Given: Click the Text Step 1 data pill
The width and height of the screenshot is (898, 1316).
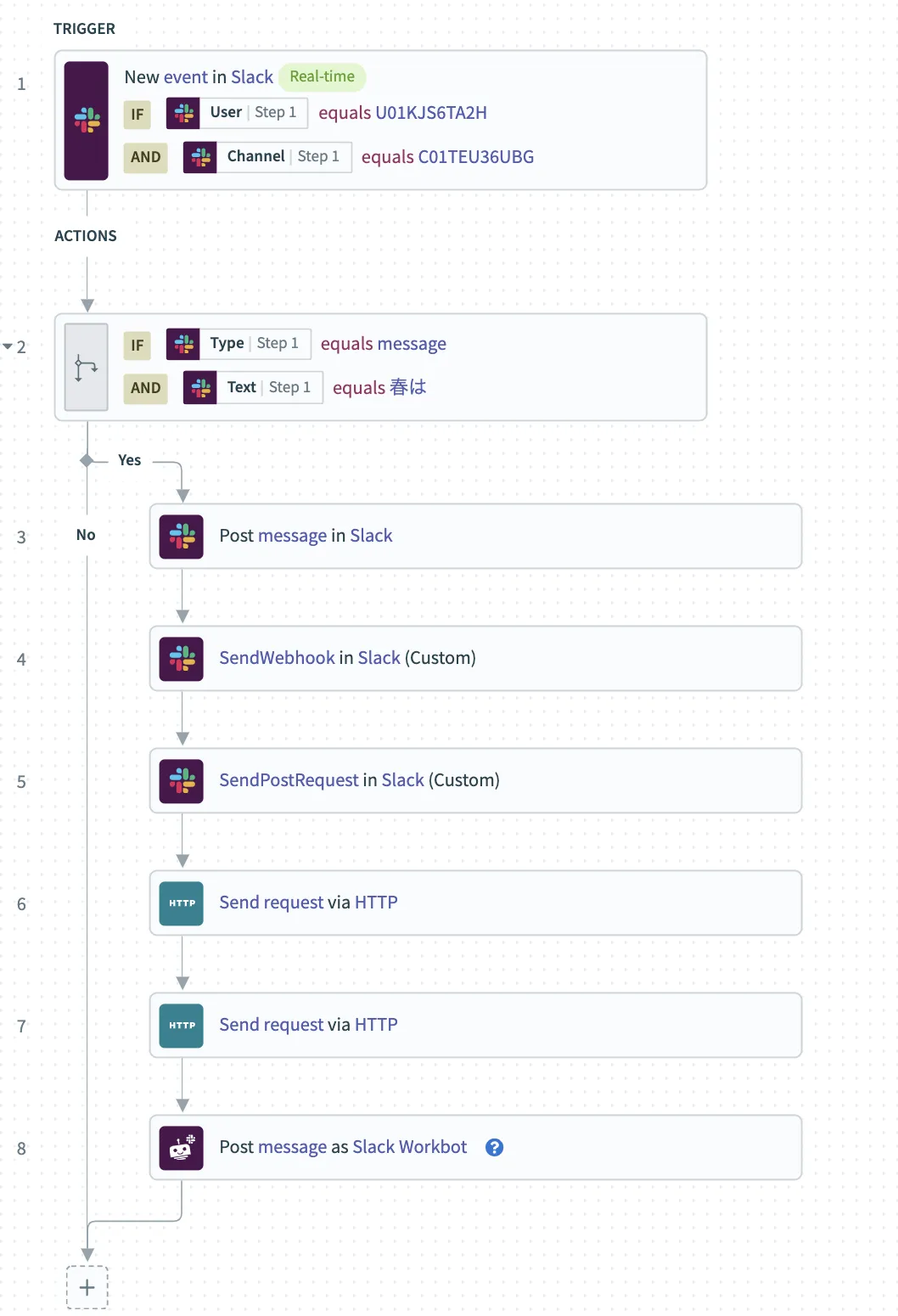Looking at the screenshot, I should (x=253, y=388).
